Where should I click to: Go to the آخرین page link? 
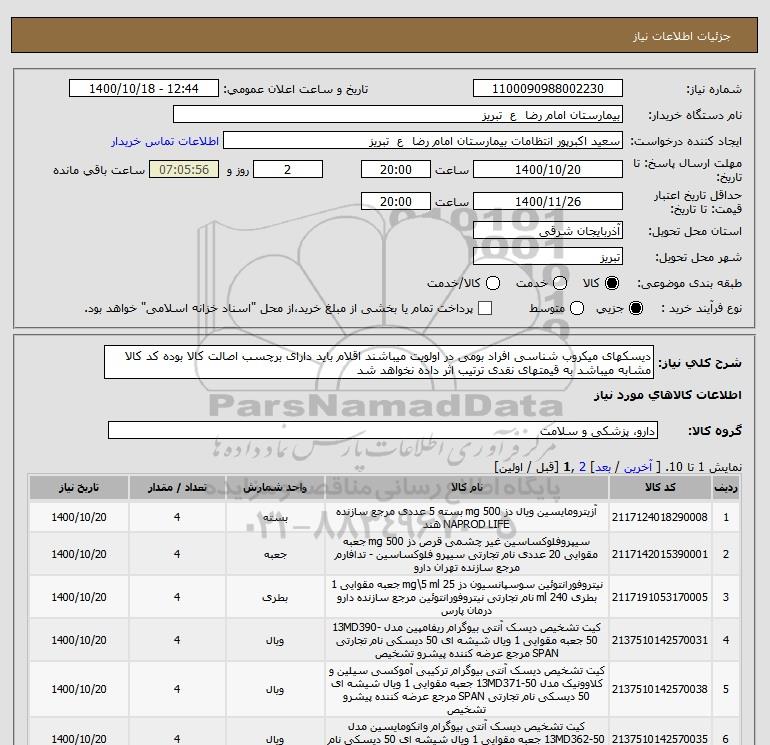[x=637, y=467]
